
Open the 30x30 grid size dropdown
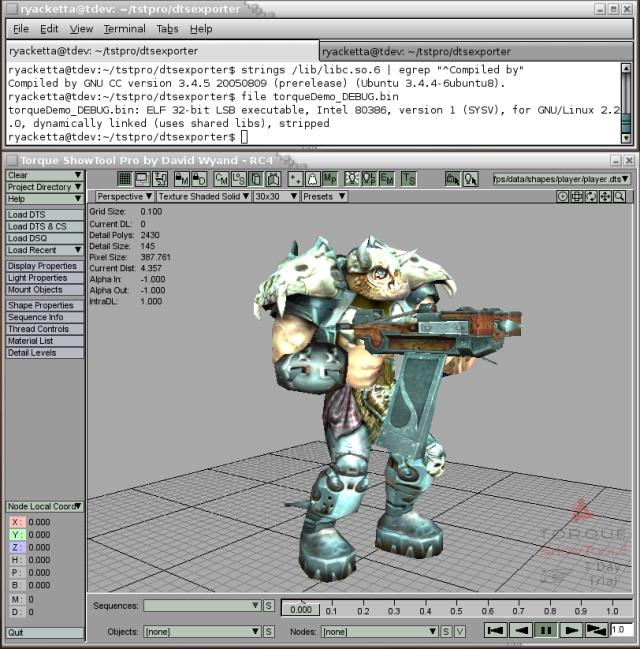coord(276,197)
